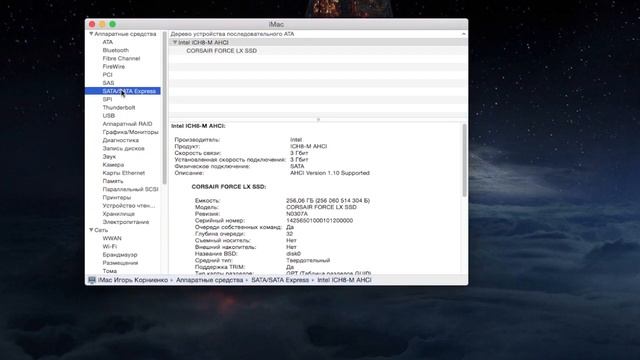Select Параллельный SCSI in the sidebar
The height and width of the screenshot is (360, 640).
pos(130,189)
